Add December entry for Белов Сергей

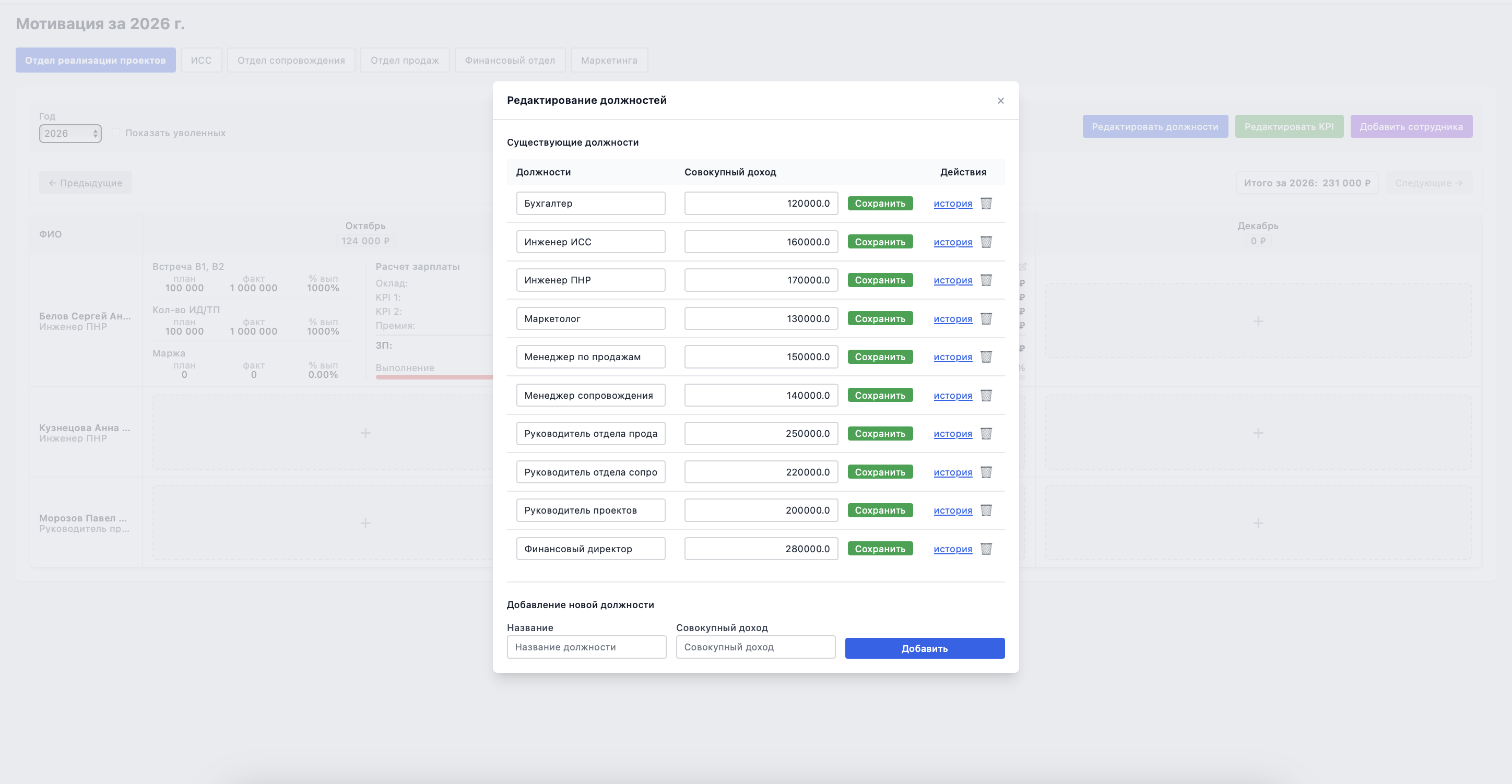click(1258, 321)
